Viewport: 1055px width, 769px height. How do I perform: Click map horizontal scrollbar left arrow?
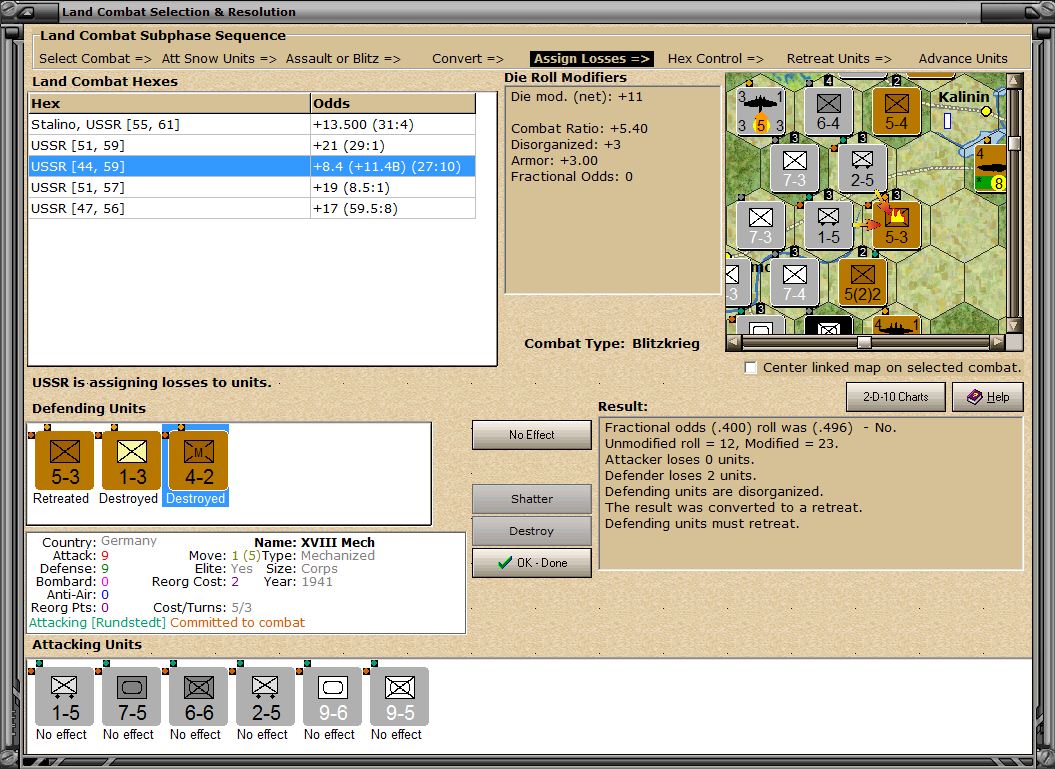pos(734,342)
